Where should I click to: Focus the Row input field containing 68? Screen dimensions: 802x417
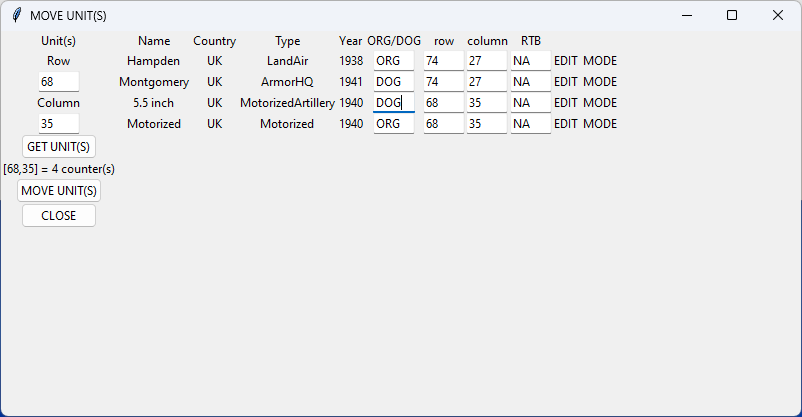tap(58, 82)
